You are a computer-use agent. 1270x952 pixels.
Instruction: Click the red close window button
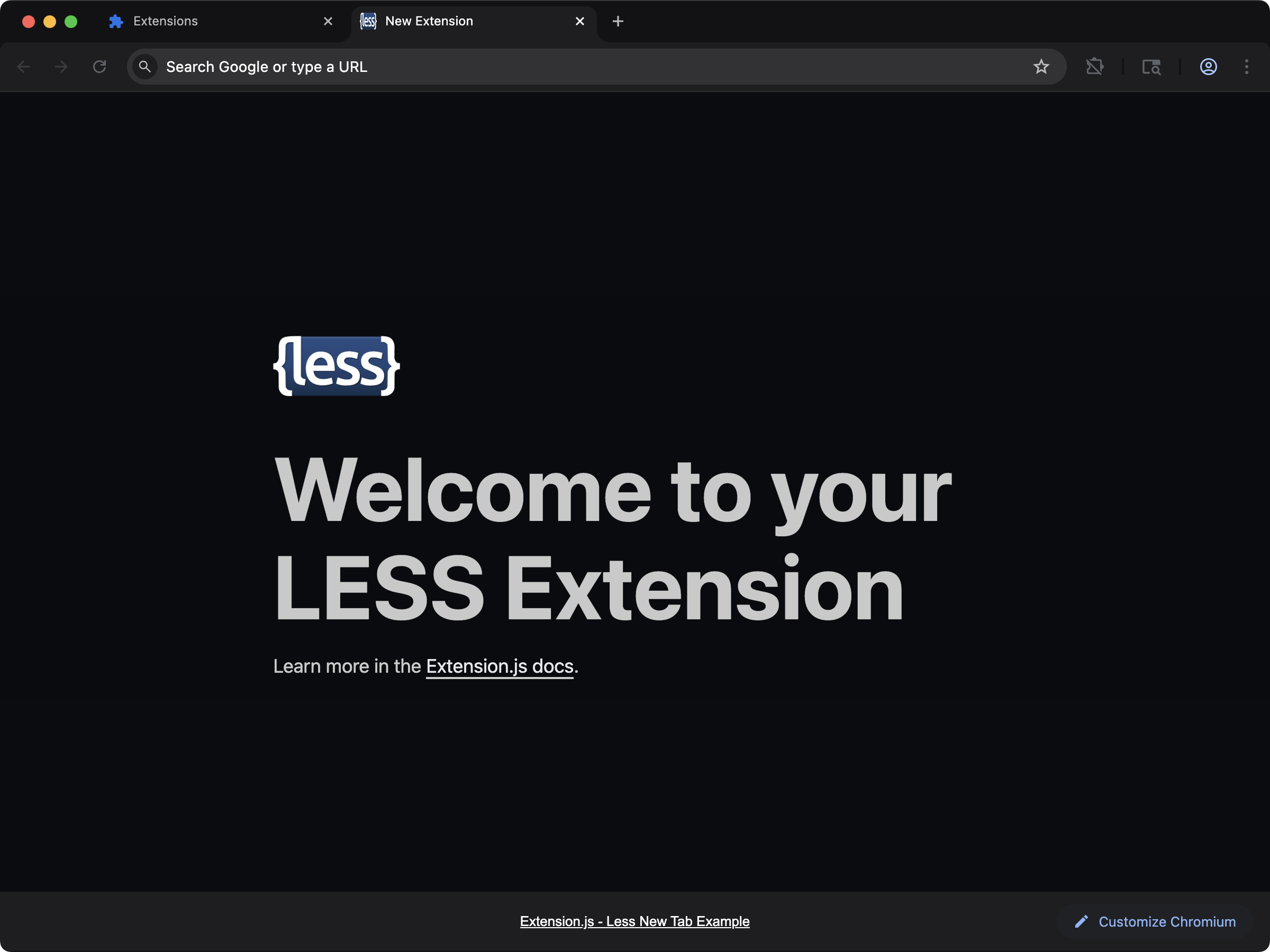[29, 21]
